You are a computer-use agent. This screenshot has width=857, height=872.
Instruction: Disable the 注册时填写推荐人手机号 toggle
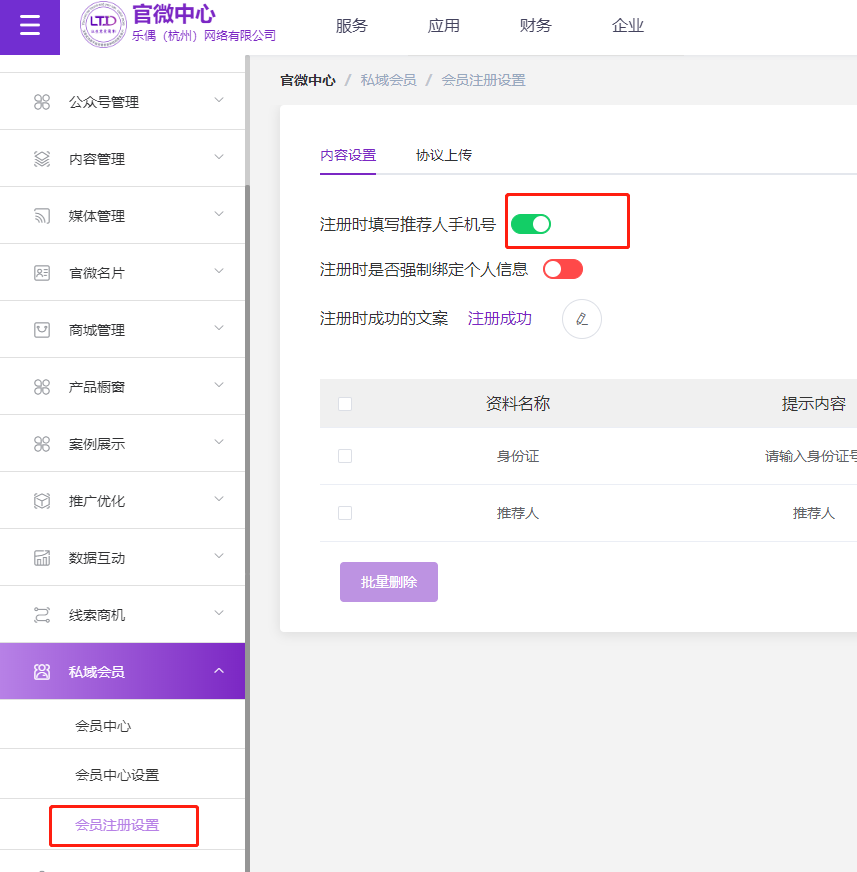pyautogui.click(x=531, y=224)
